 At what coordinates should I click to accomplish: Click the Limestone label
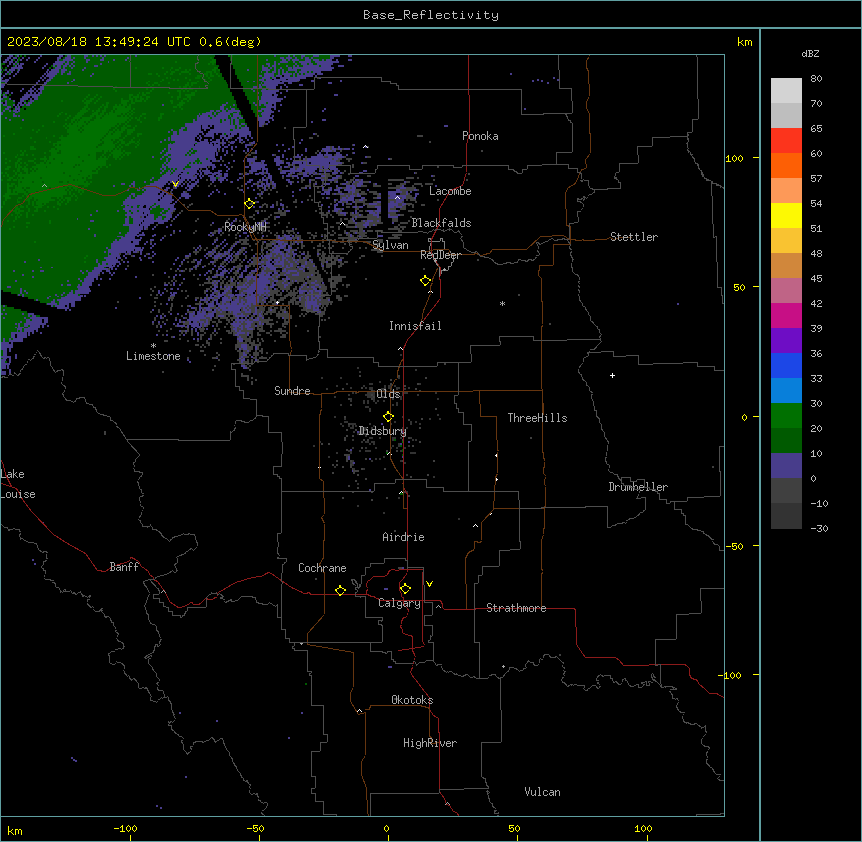153,356
